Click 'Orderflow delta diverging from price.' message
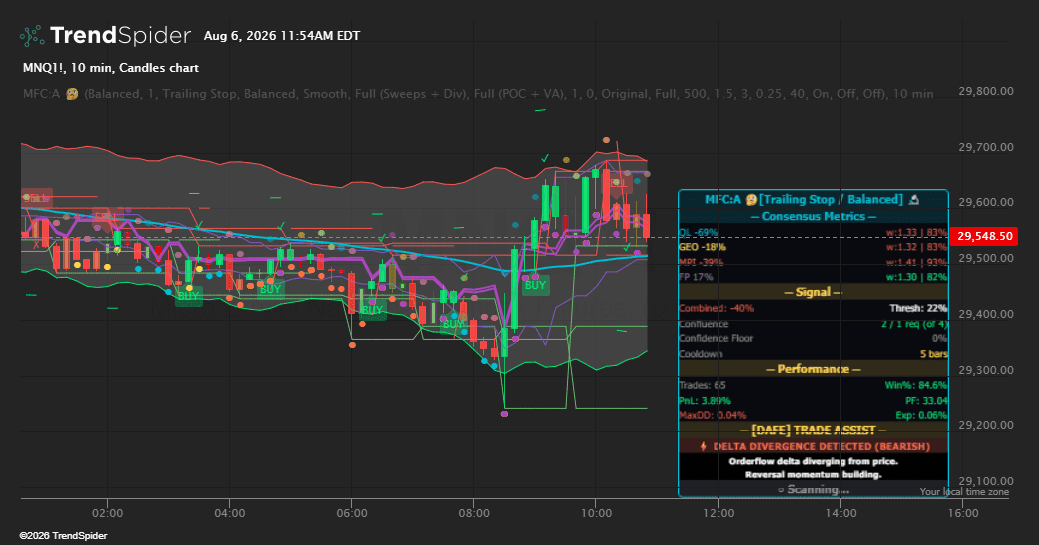 click(x=813, y=461)
